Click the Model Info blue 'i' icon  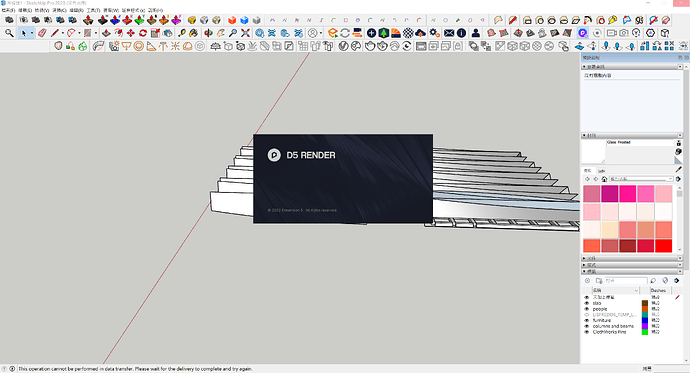[x=461, y=33]
